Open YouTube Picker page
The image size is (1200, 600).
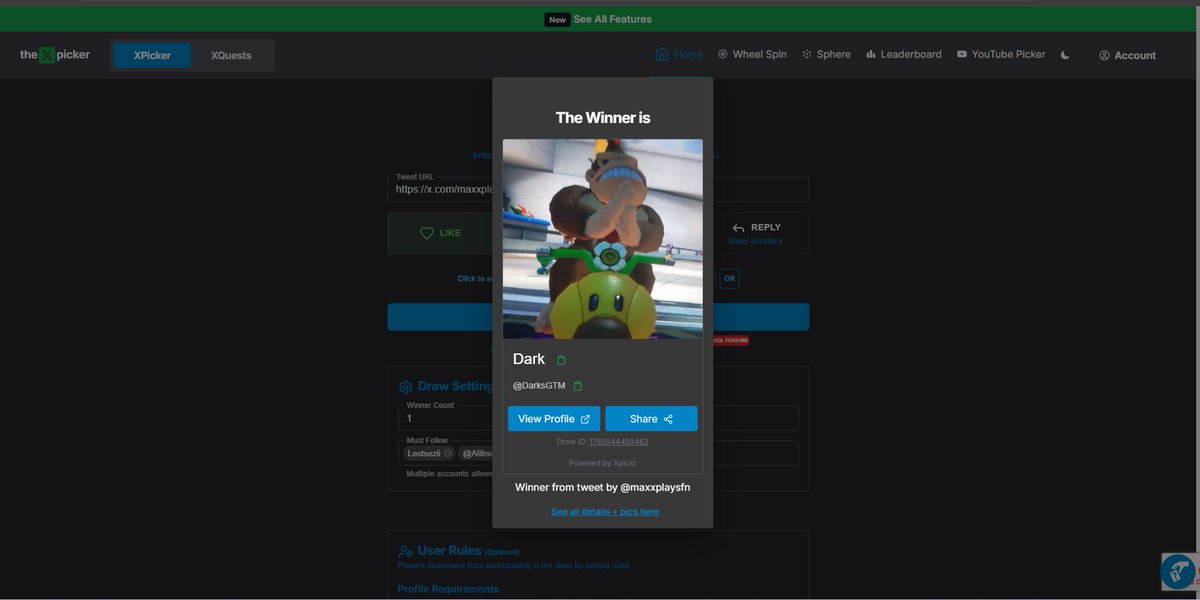(1001, 55)
